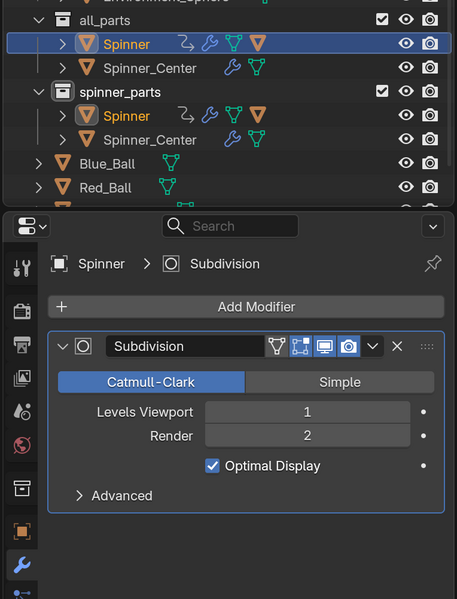Screen dimensions: 457x599
Task: Click animate dot beside Levels Viewport
Action: click(x=423, y=412)
